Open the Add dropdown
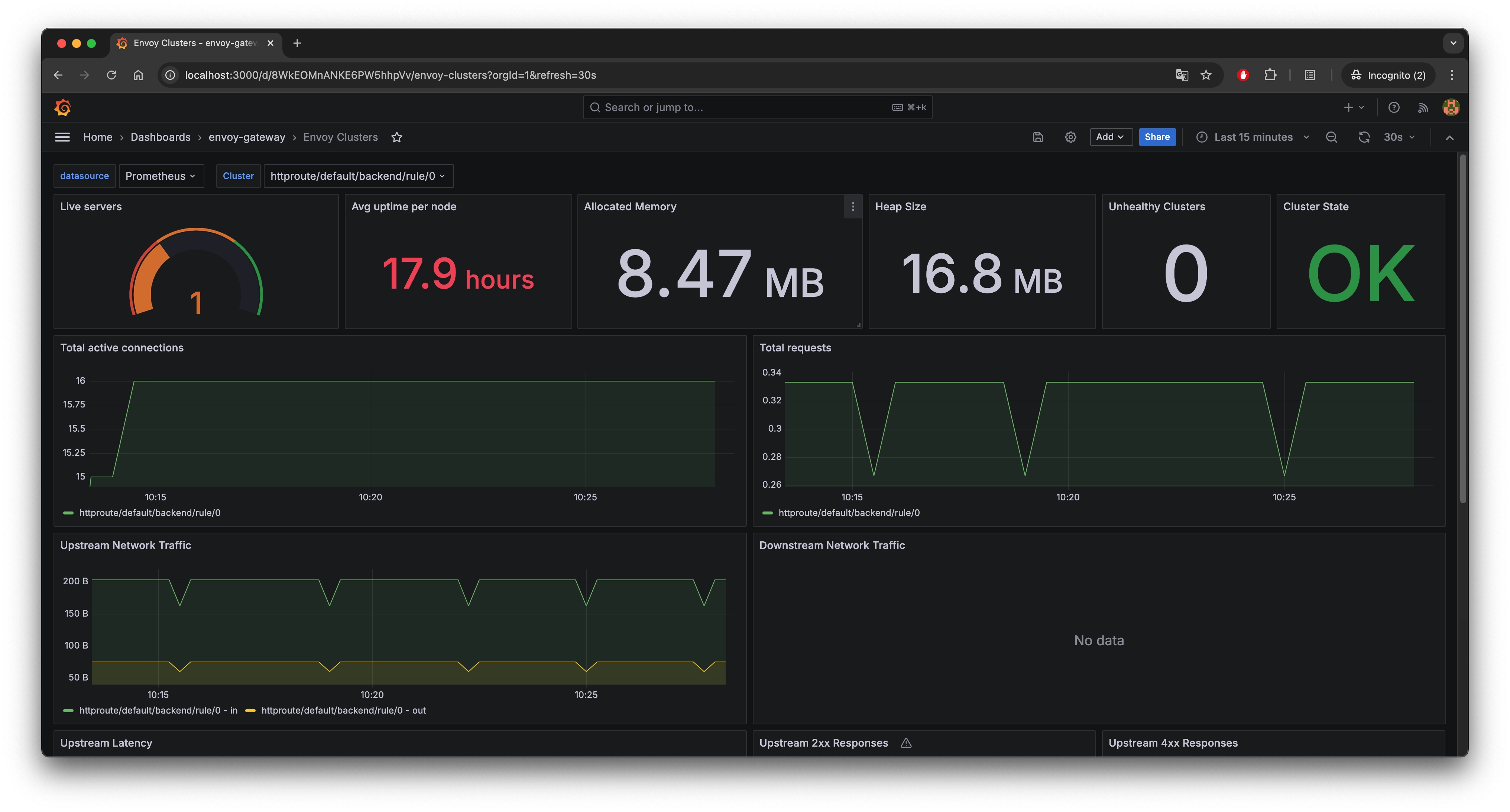The image size is (1510, 812). [x=1110, y=137]
